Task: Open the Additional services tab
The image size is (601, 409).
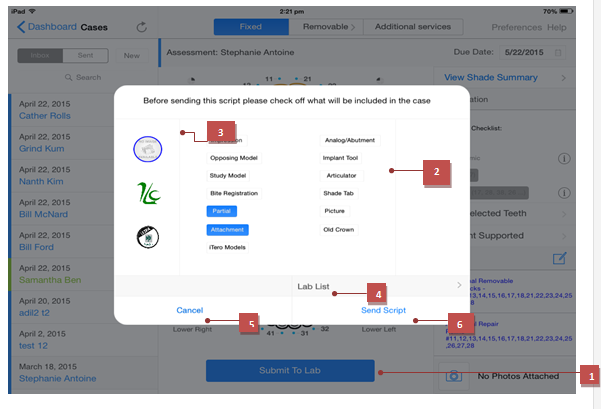Action: pyautogui.click(x=413, y=27)
